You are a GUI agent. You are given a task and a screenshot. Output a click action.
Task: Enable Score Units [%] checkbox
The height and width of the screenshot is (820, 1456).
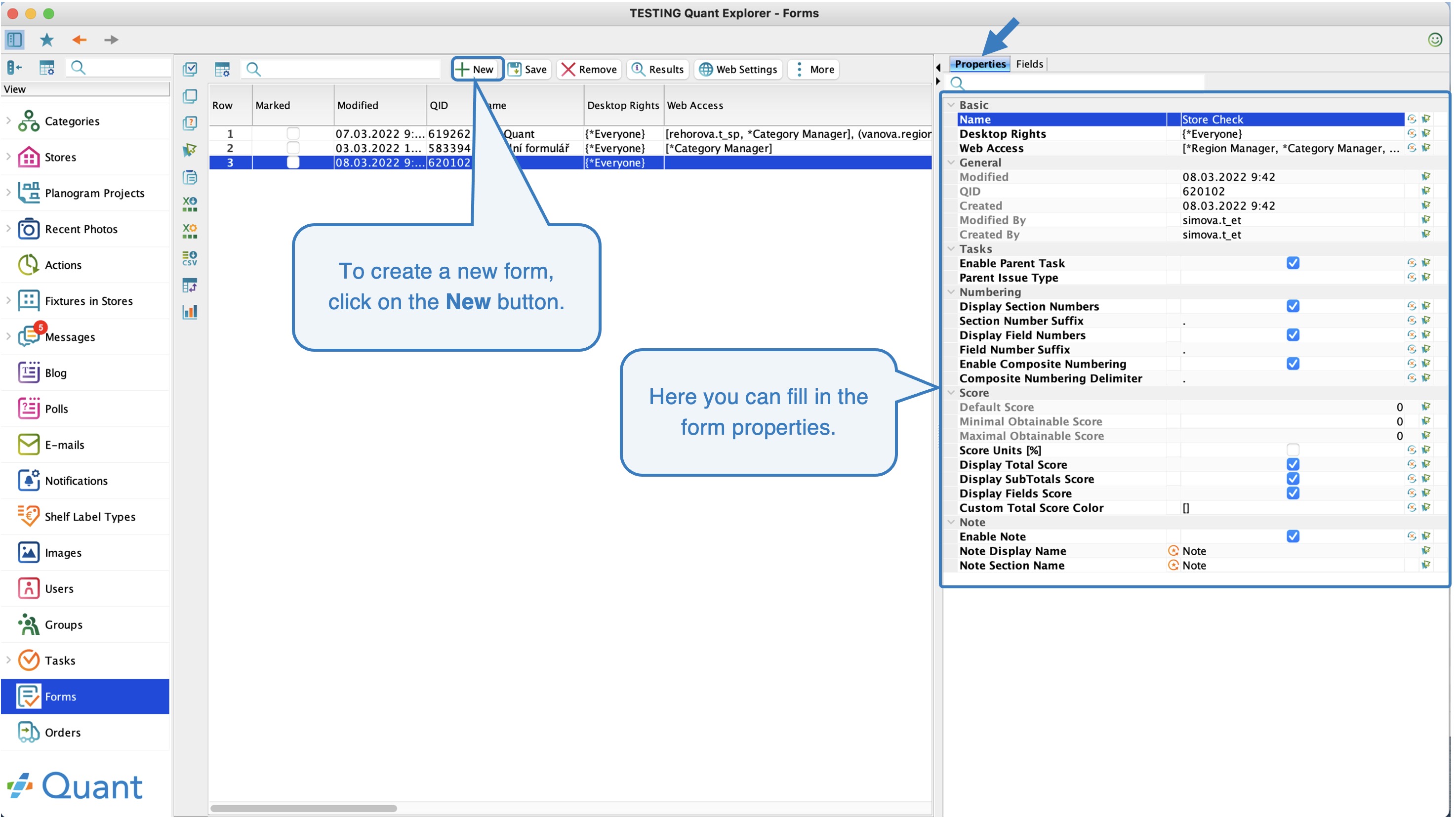(1293, 451)
